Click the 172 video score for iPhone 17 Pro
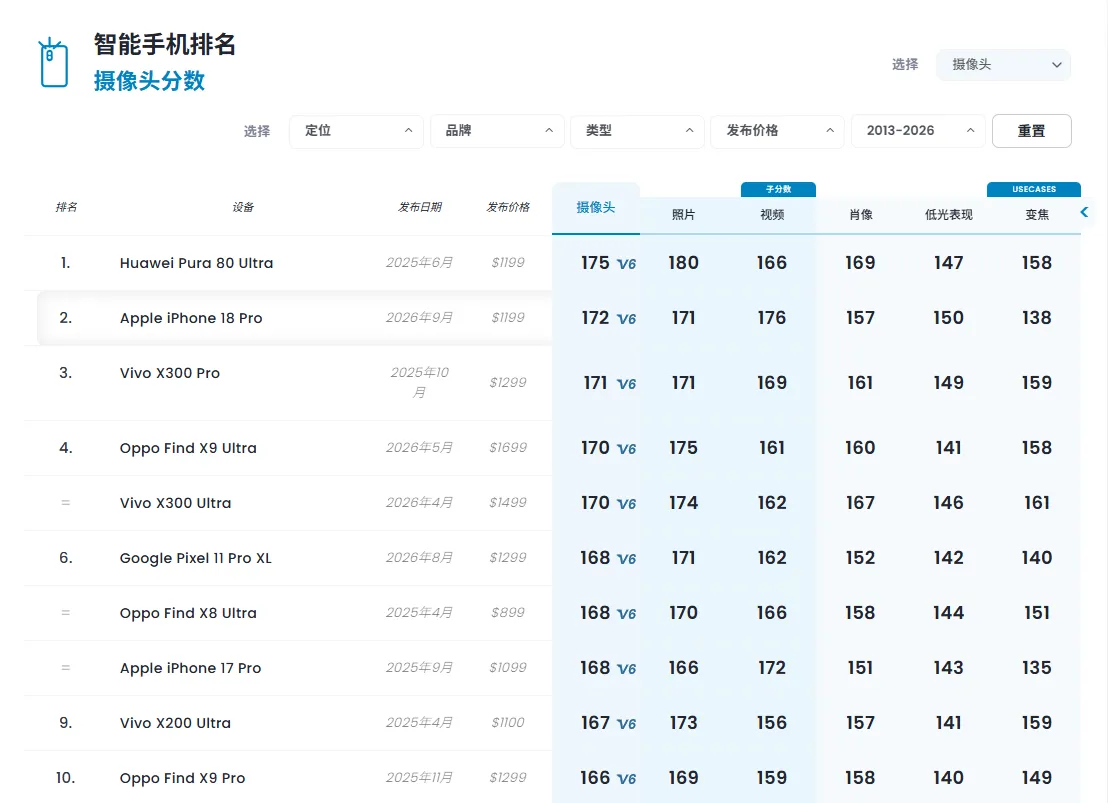This screenshot has width=1108, height=803. point(772,668)
